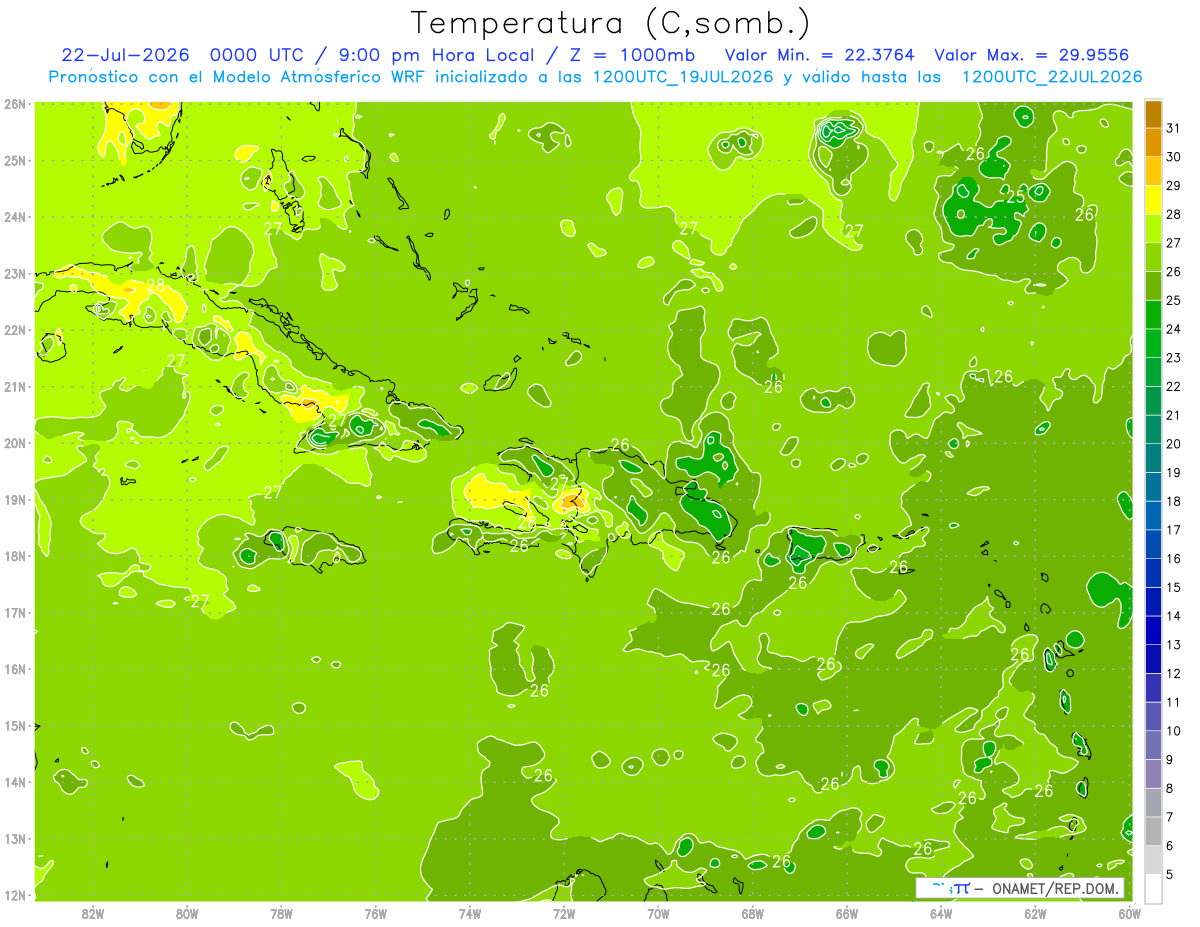Click the '19N' latitude axis label

pyautogui.click(x=15, y=499)
